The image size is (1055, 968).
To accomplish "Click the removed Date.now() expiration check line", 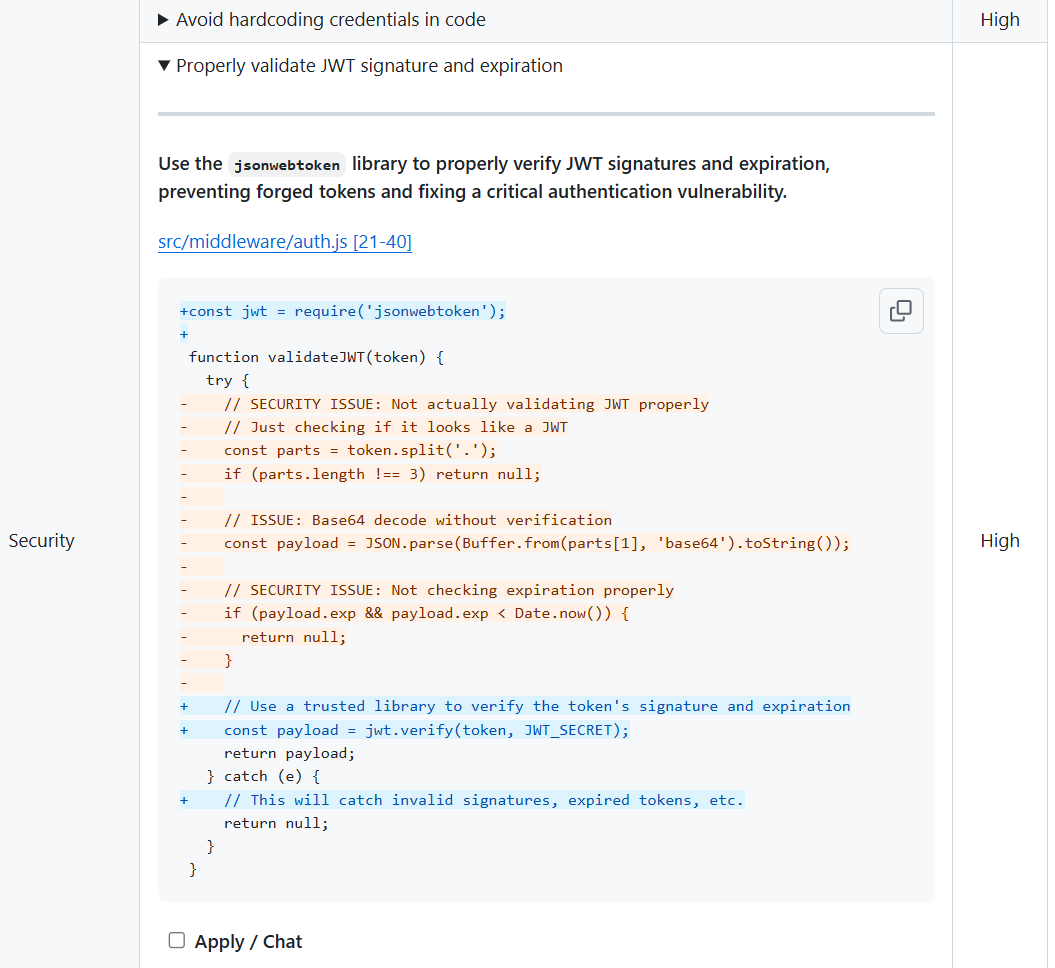I will click(426, 613).
